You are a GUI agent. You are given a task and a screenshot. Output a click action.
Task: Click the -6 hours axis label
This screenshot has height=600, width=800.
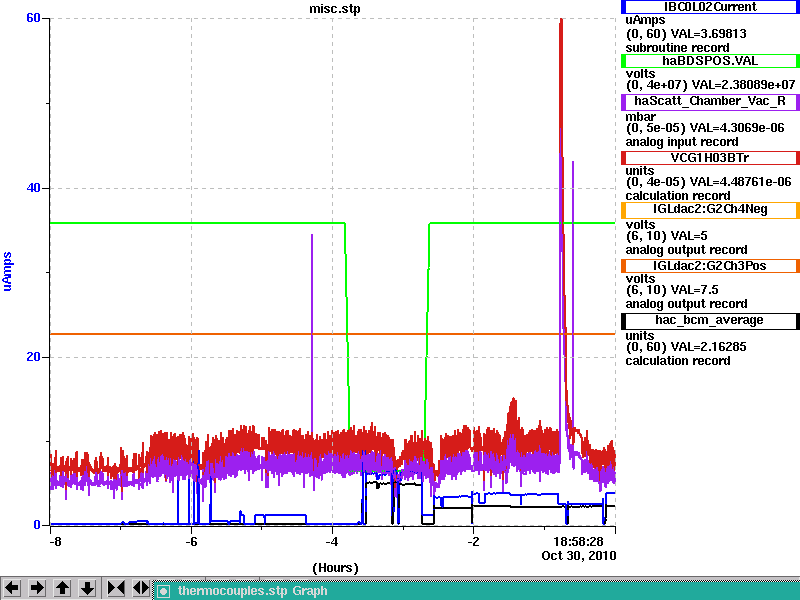click(191, 541)
